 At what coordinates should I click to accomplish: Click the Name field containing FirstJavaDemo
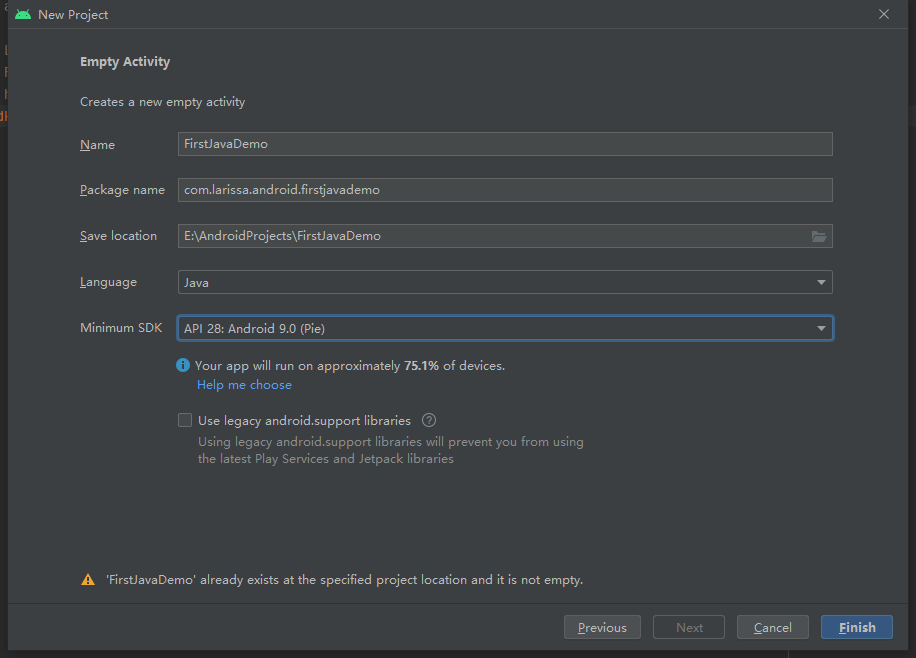[x=505, y=144]
